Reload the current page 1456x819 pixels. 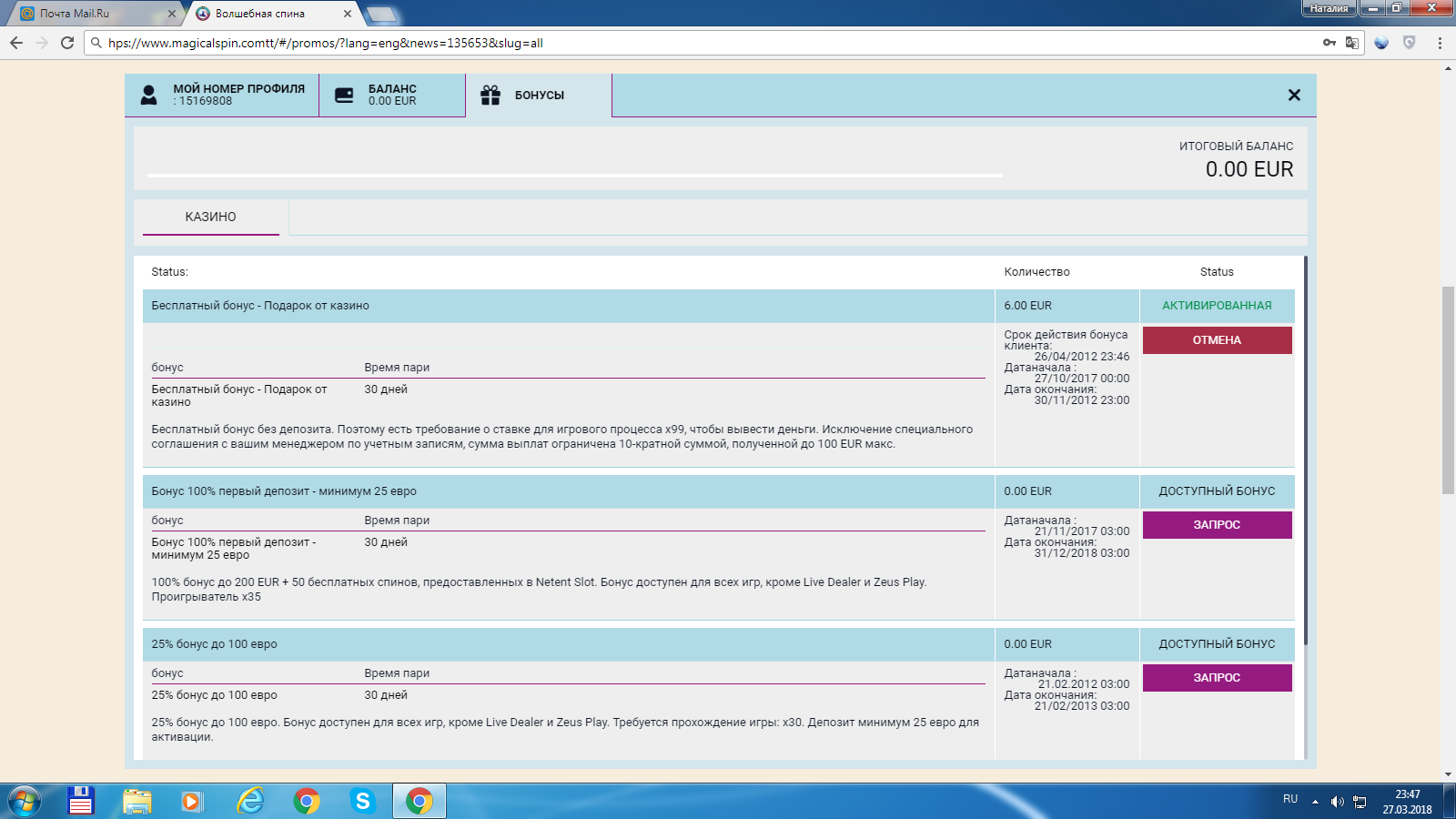[x=67, y=43]
